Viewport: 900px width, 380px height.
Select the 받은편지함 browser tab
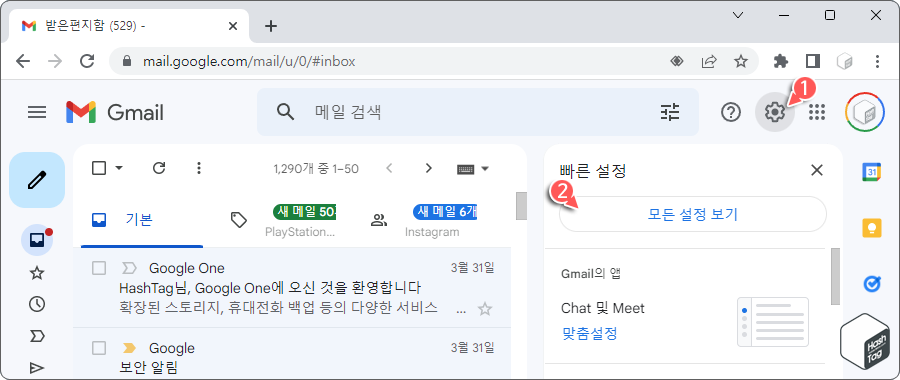point(130,26)
